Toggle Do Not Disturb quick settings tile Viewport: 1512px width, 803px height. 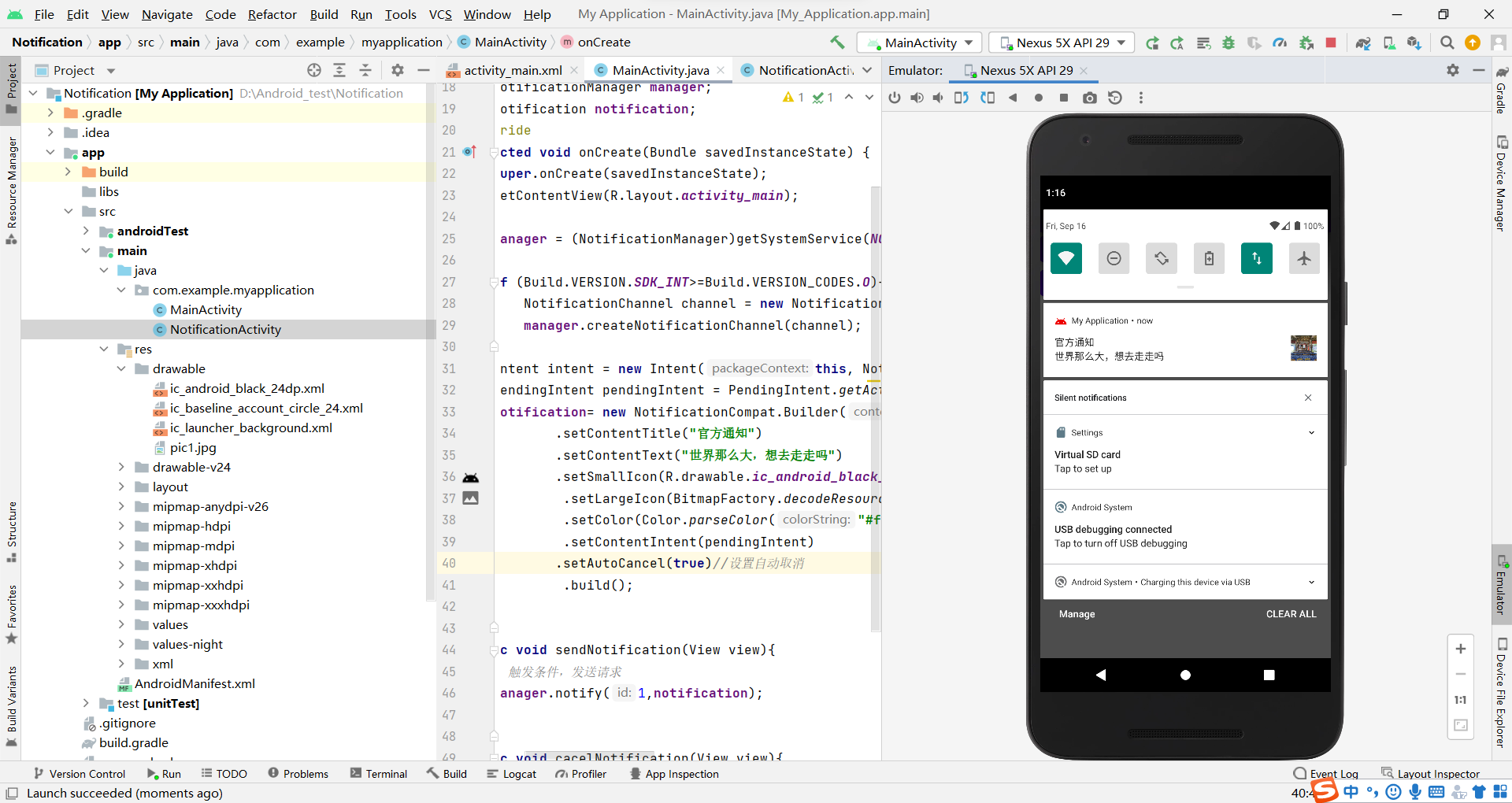tap(1114, 258)
